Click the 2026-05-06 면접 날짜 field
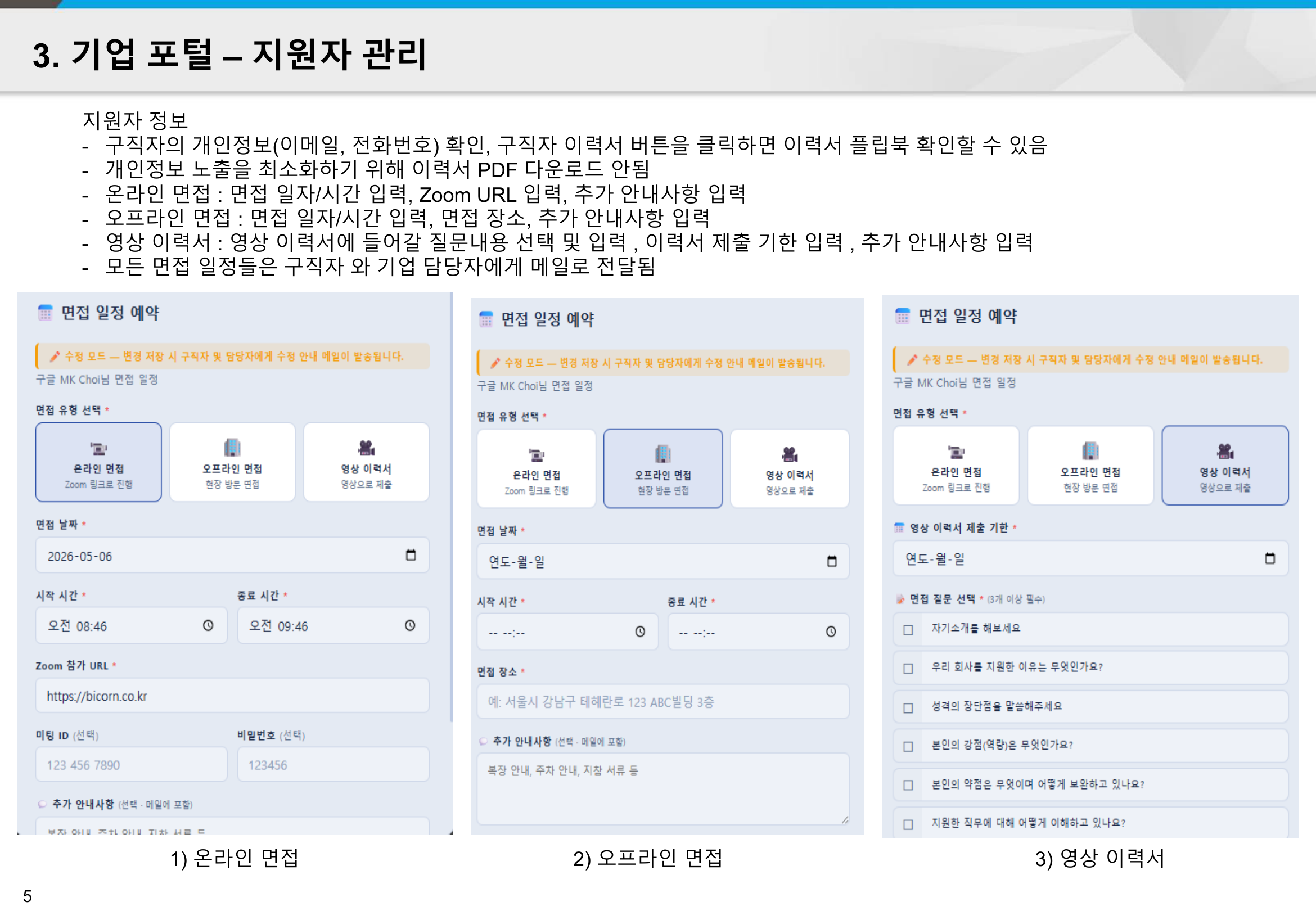Viewport: 1316px width, 911px height. coord(232,555)
